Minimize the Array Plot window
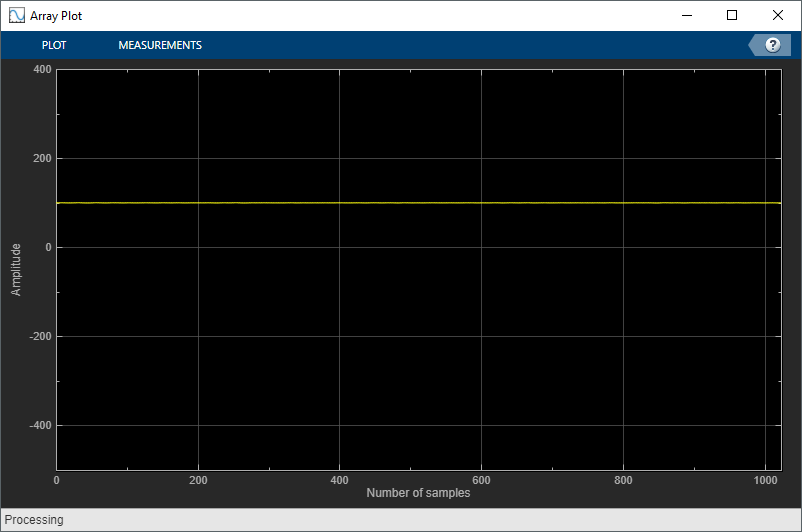The image size is (802, 532). (687, 15)
